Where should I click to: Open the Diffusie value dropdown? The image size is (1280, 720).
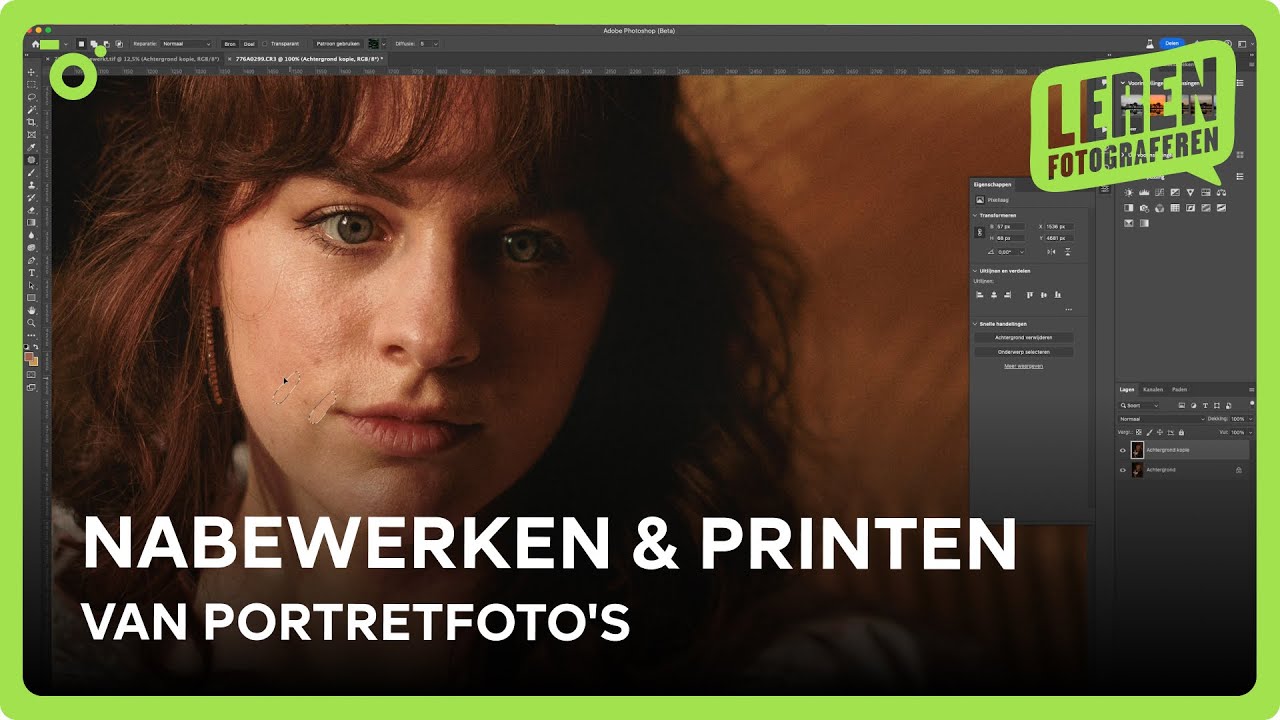click(430, 44)
